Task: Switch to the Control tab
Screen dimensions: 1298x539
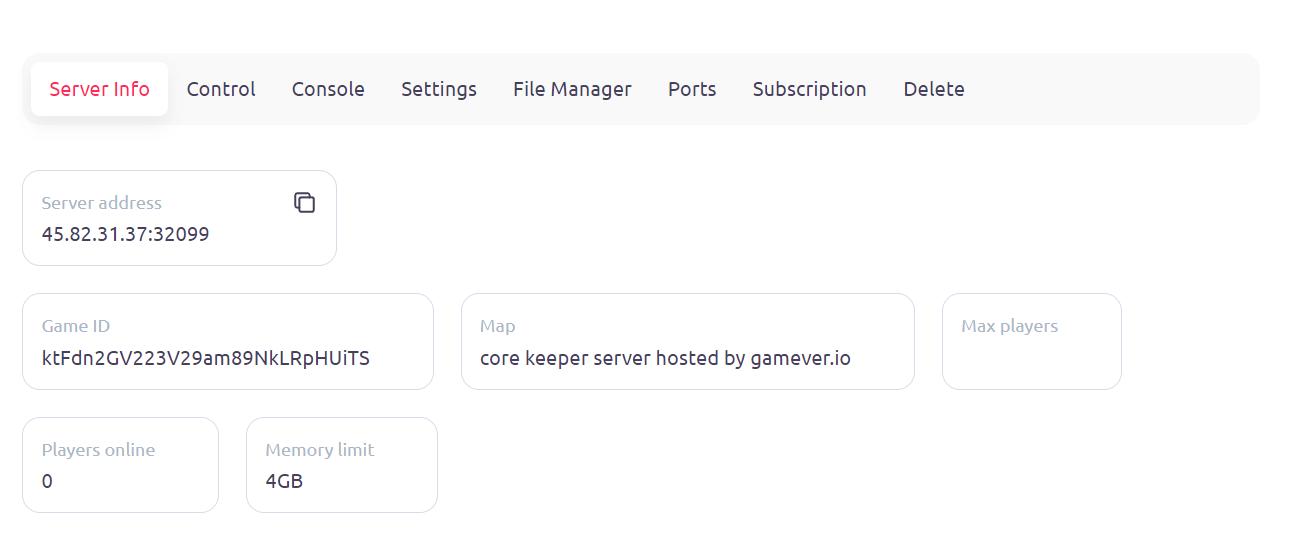Action: [221, 89]
